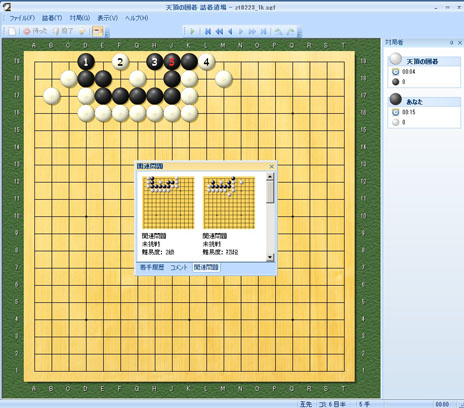
Task: Switch to the コメント tab
Action: click(179, 267)
